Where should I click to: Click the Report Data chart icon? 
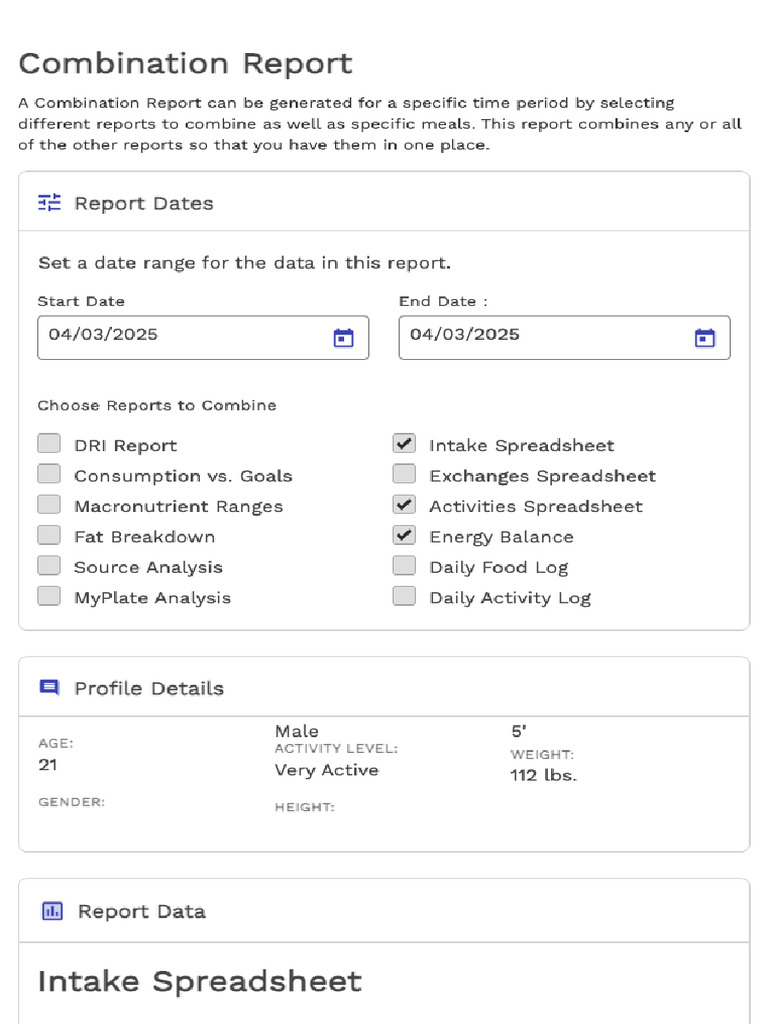click(52, 910)
